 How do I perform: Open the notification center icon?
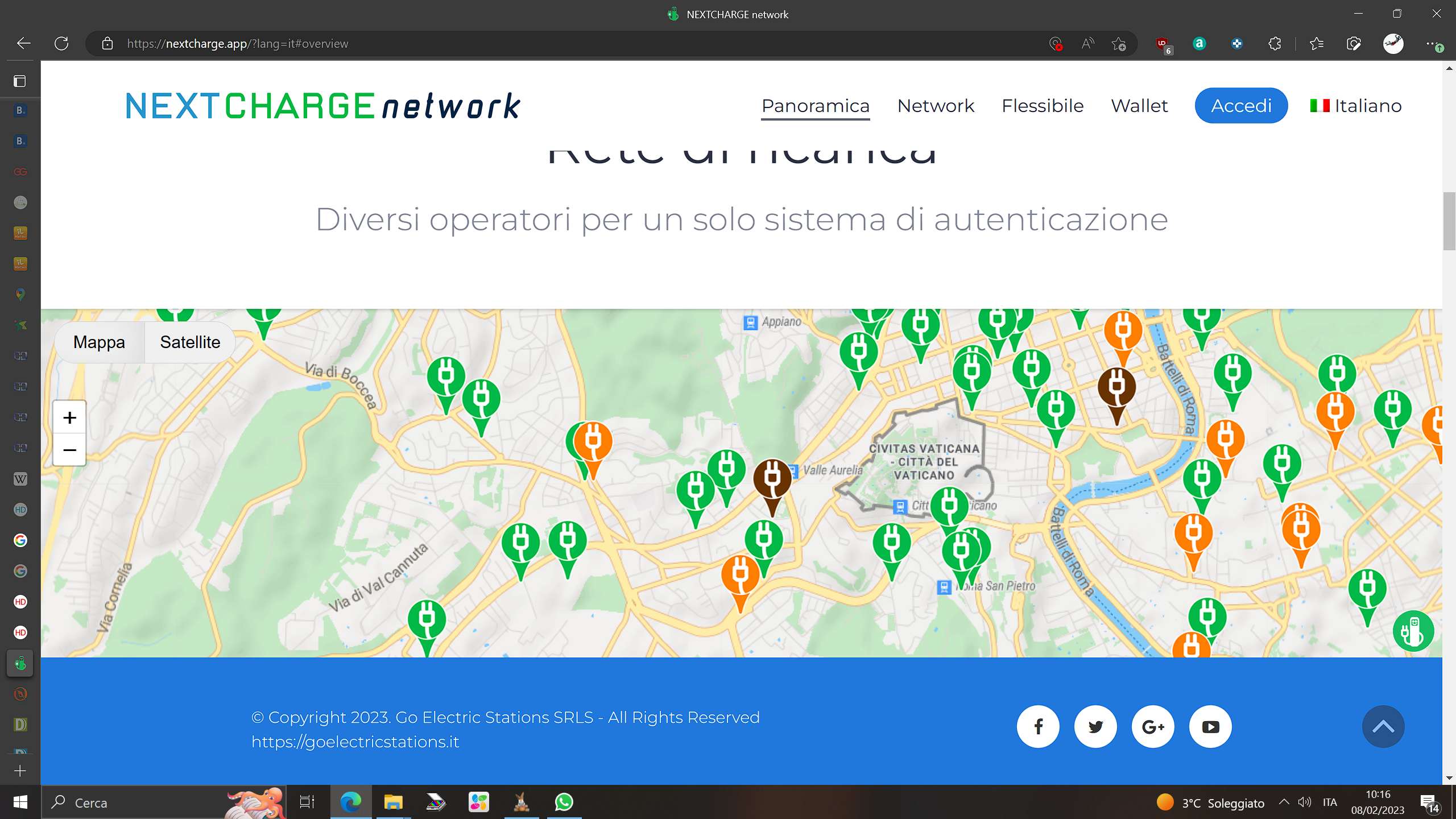[1430, 803]
